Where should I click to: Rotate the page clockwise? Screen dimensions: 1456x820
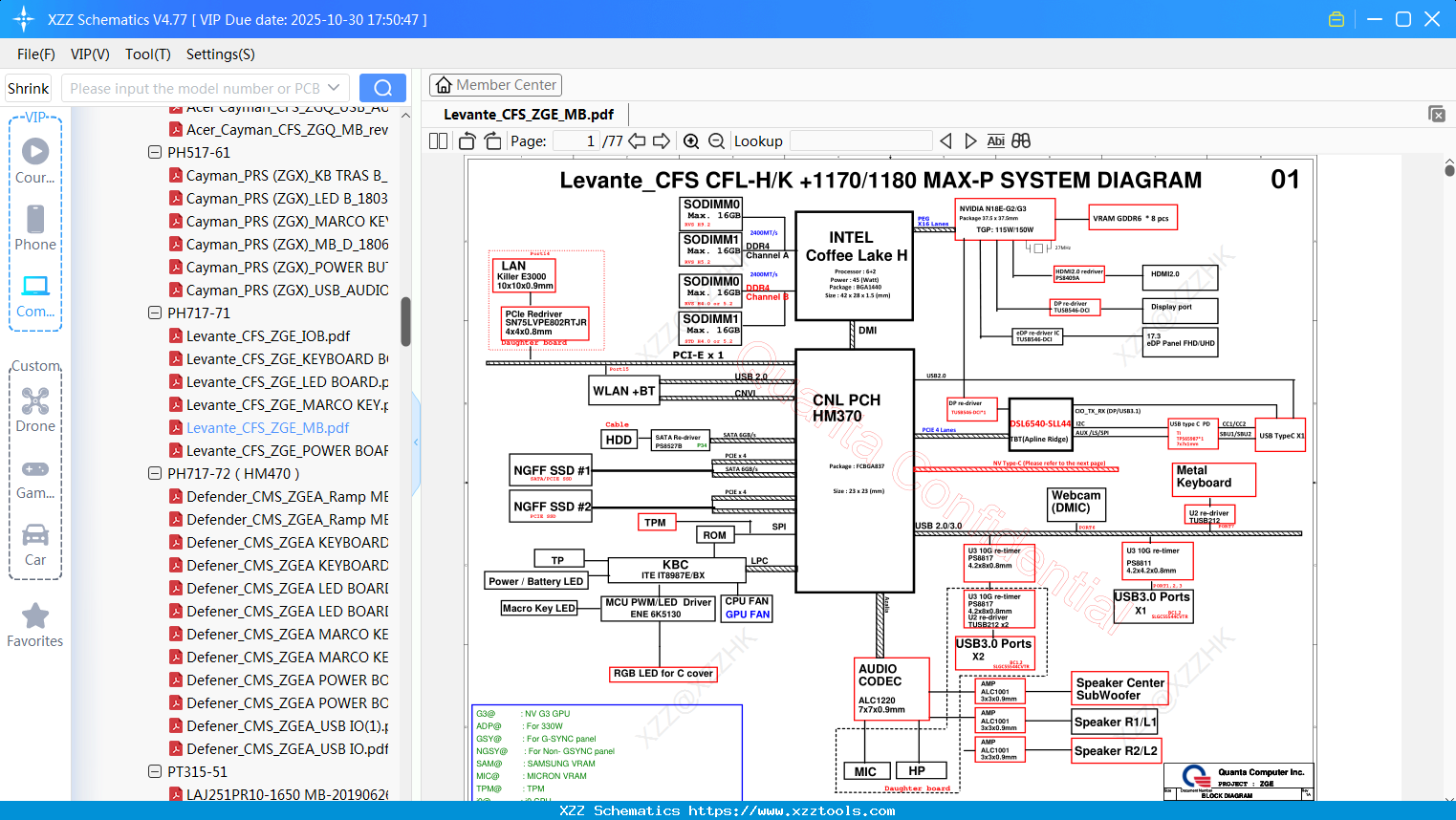[492, 141]
